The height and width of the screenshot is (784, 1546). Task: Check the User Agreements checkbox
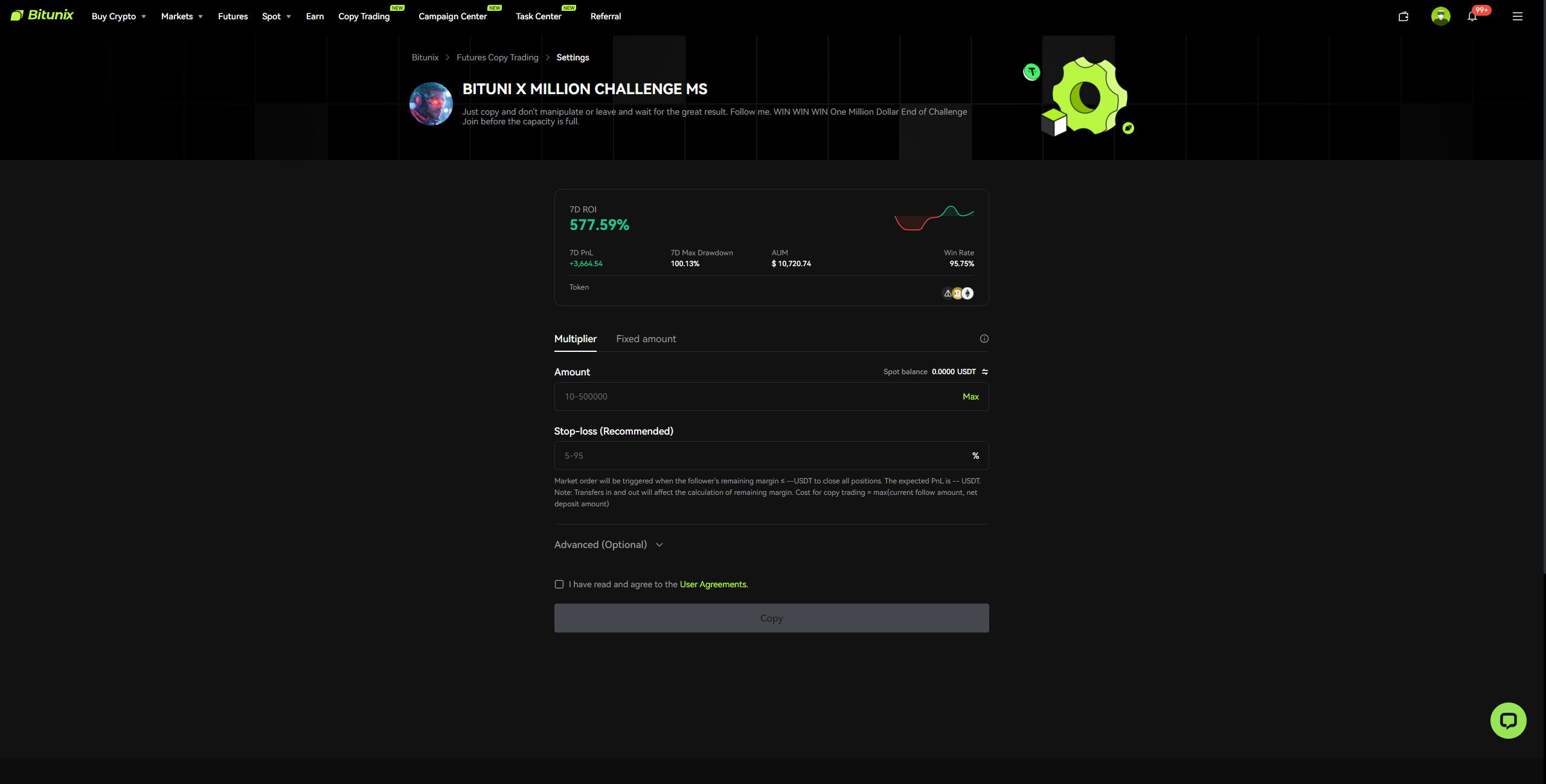point(559,584)
